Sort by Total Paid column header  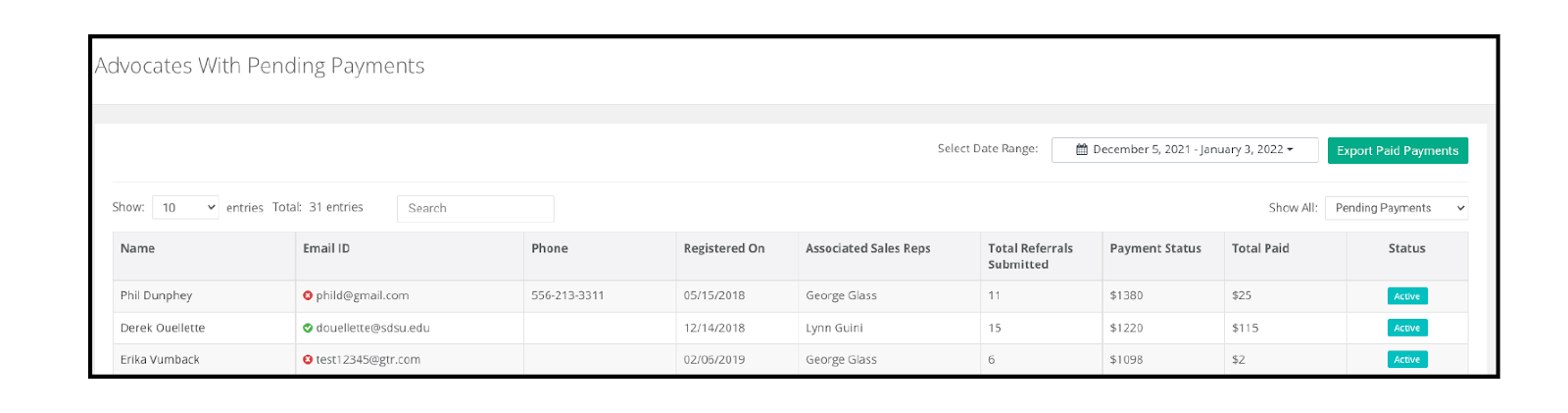pos(1260,248)
